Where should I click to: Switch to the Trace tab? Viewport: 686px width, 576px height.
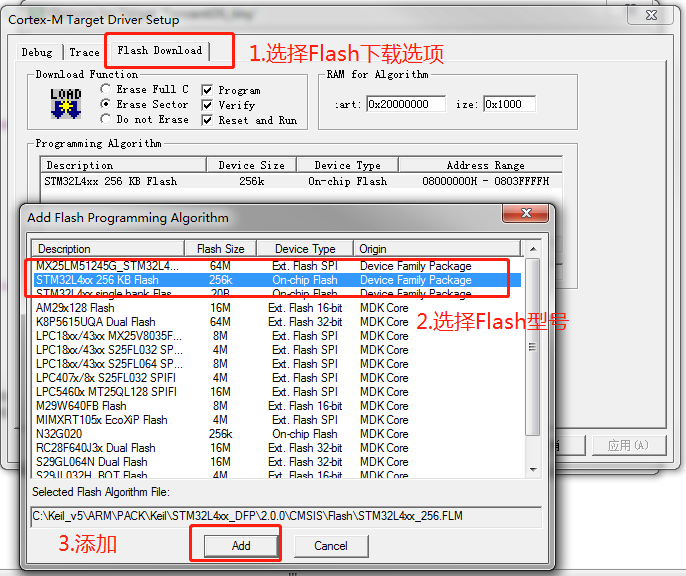[84, 52]
